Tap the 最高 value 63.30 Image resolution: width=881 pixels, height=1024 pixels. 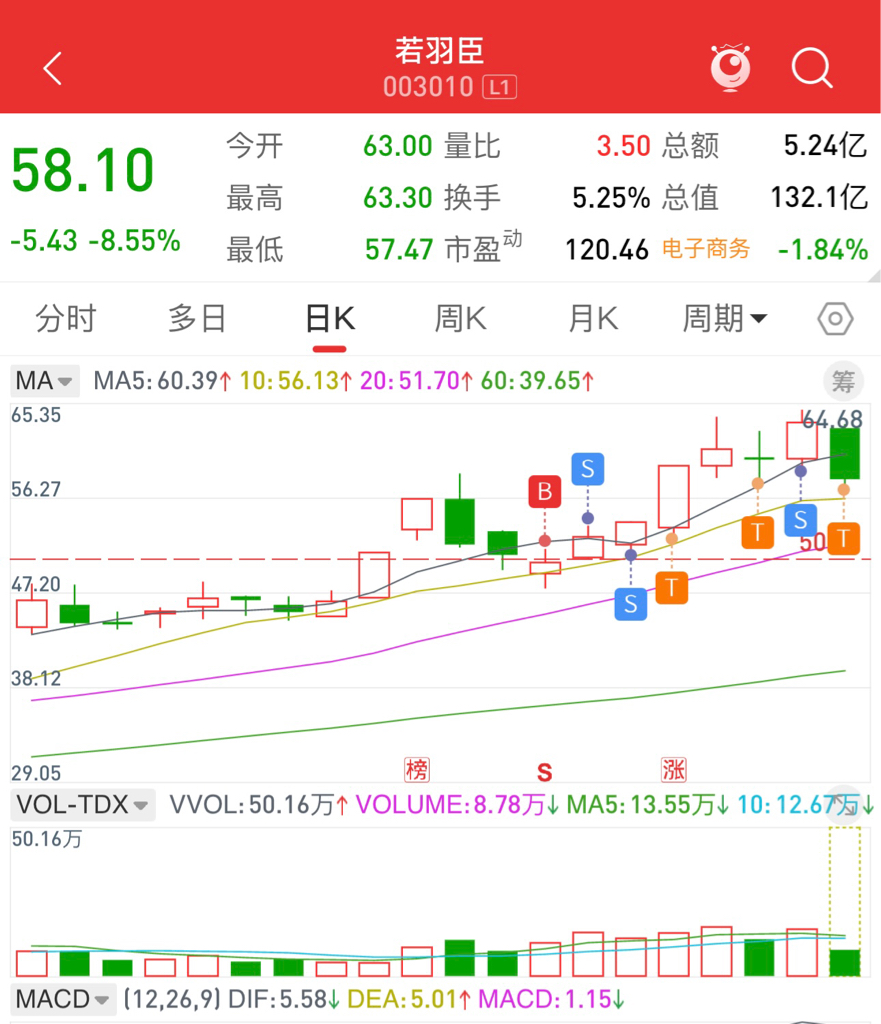(398, 198)
